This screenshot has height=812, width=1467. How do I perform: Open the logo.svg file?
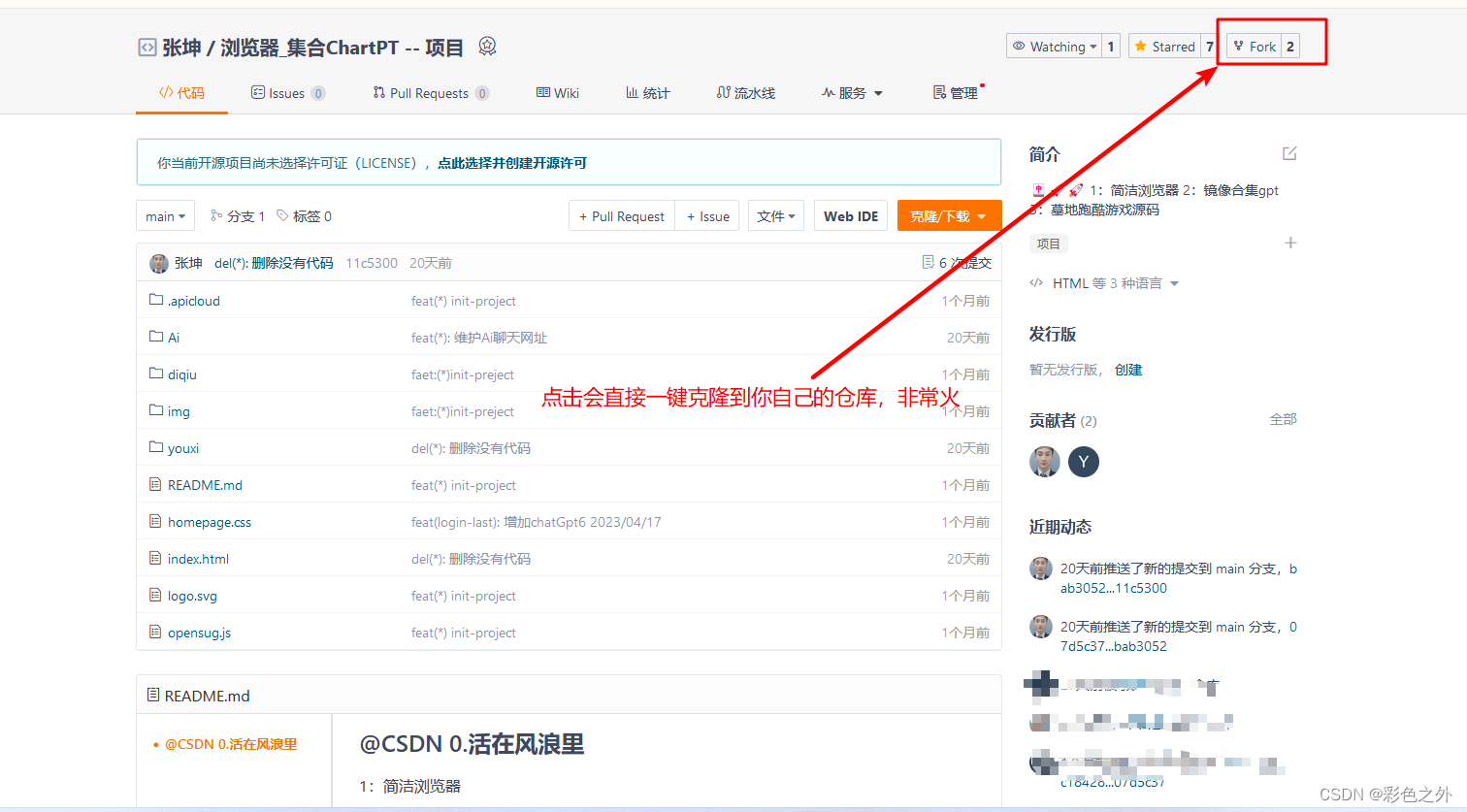click(x=192, y=596)
